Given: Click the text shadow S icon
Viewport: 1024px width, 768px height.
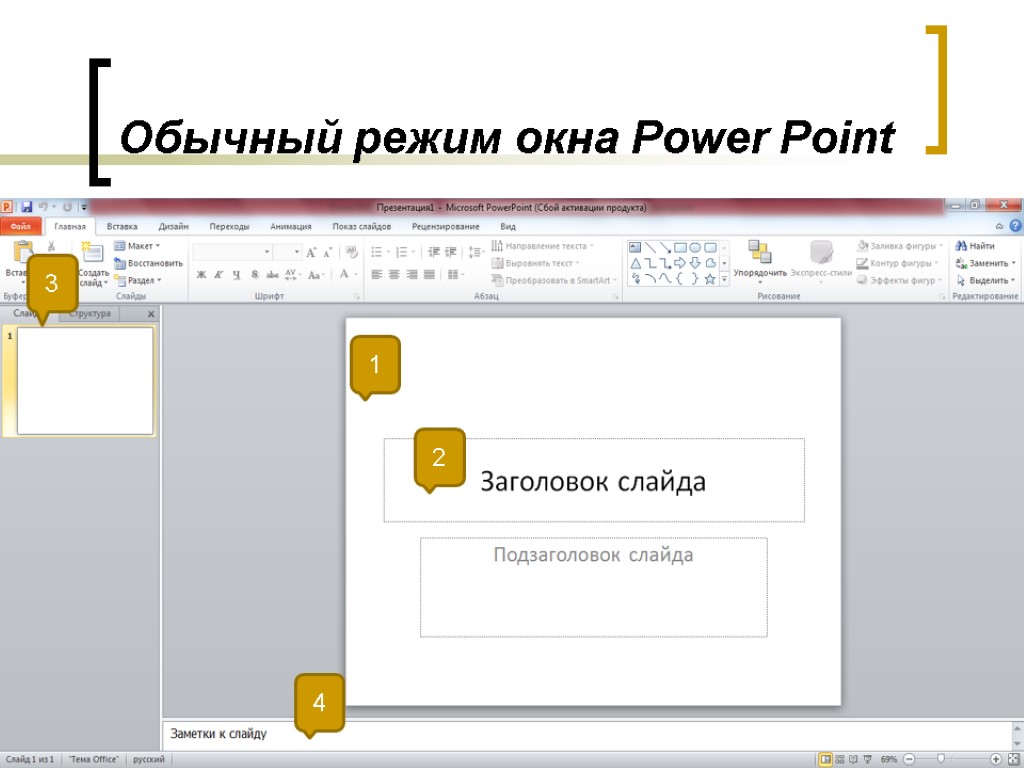Looking at the screenshot, I should [255, 275].
